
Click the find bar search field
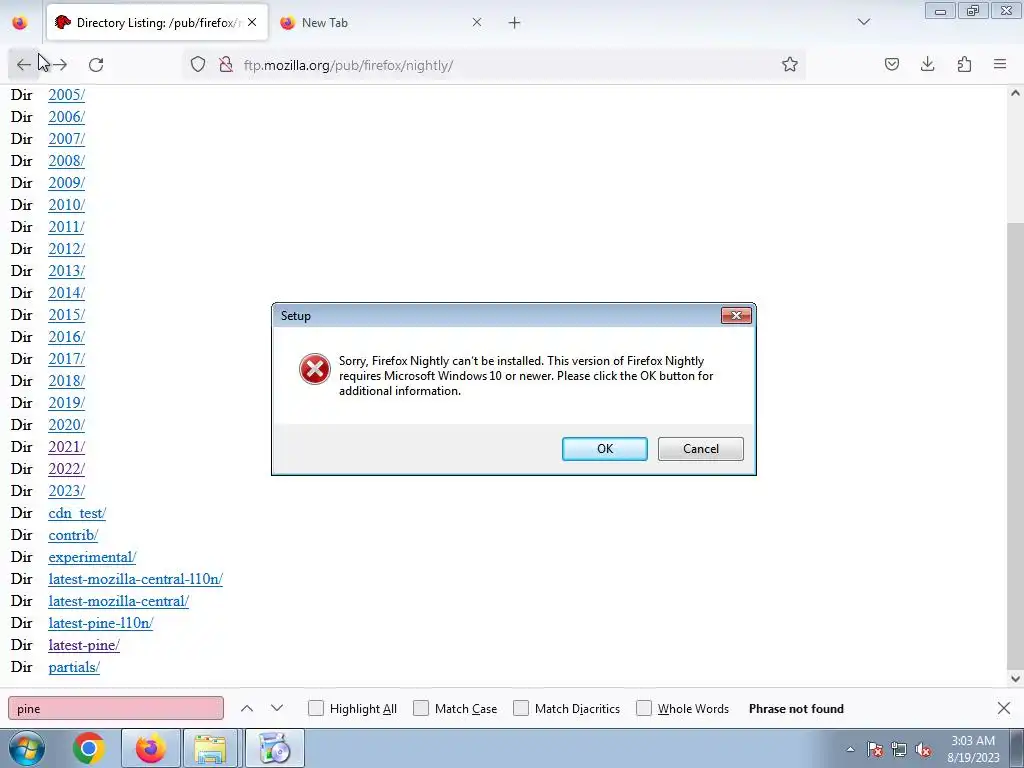coord(116,709)
